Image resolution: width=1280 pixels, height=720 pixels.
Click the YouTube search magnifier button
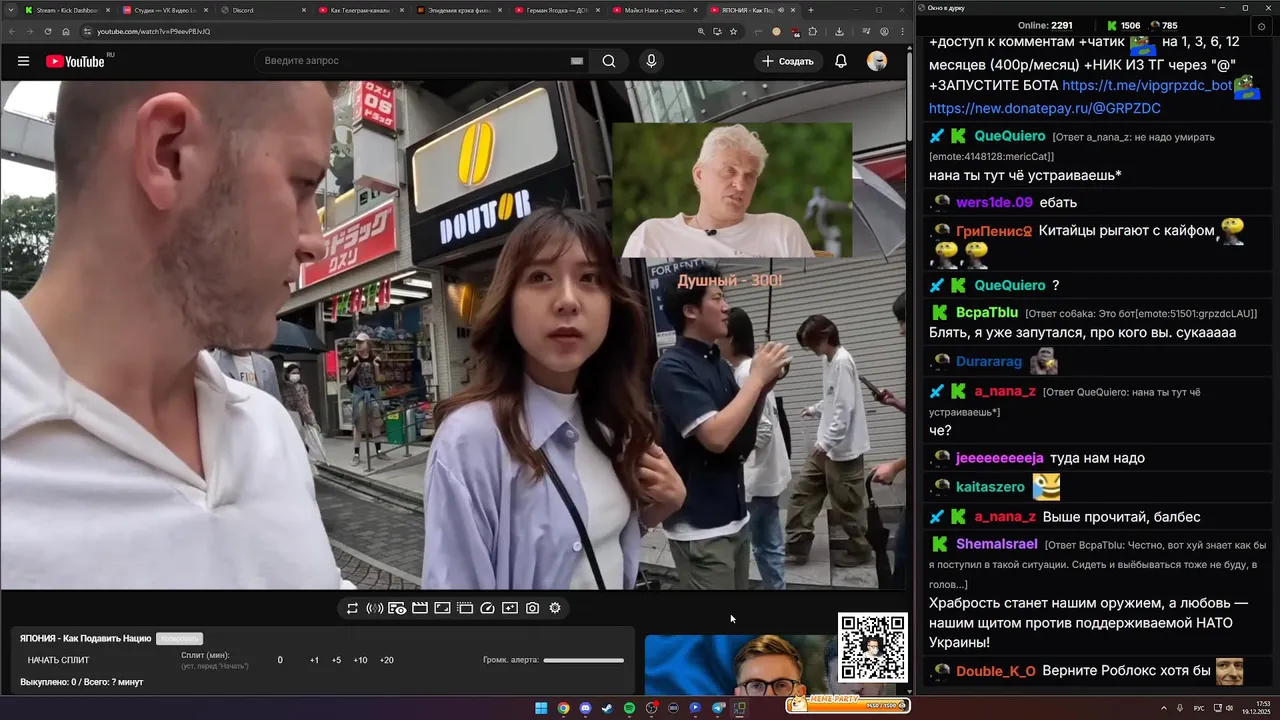coord(609,61)
